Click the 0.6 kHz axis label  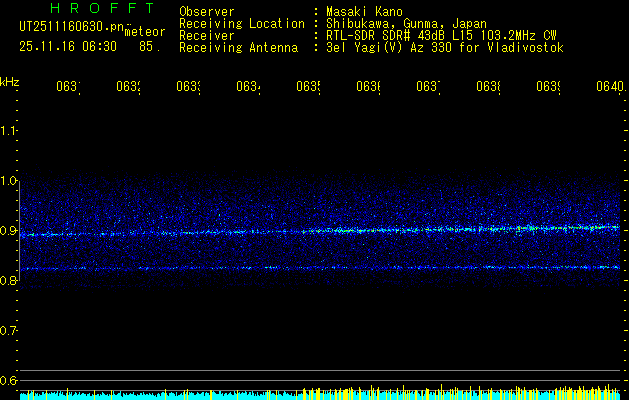click(x=8, y=380)
